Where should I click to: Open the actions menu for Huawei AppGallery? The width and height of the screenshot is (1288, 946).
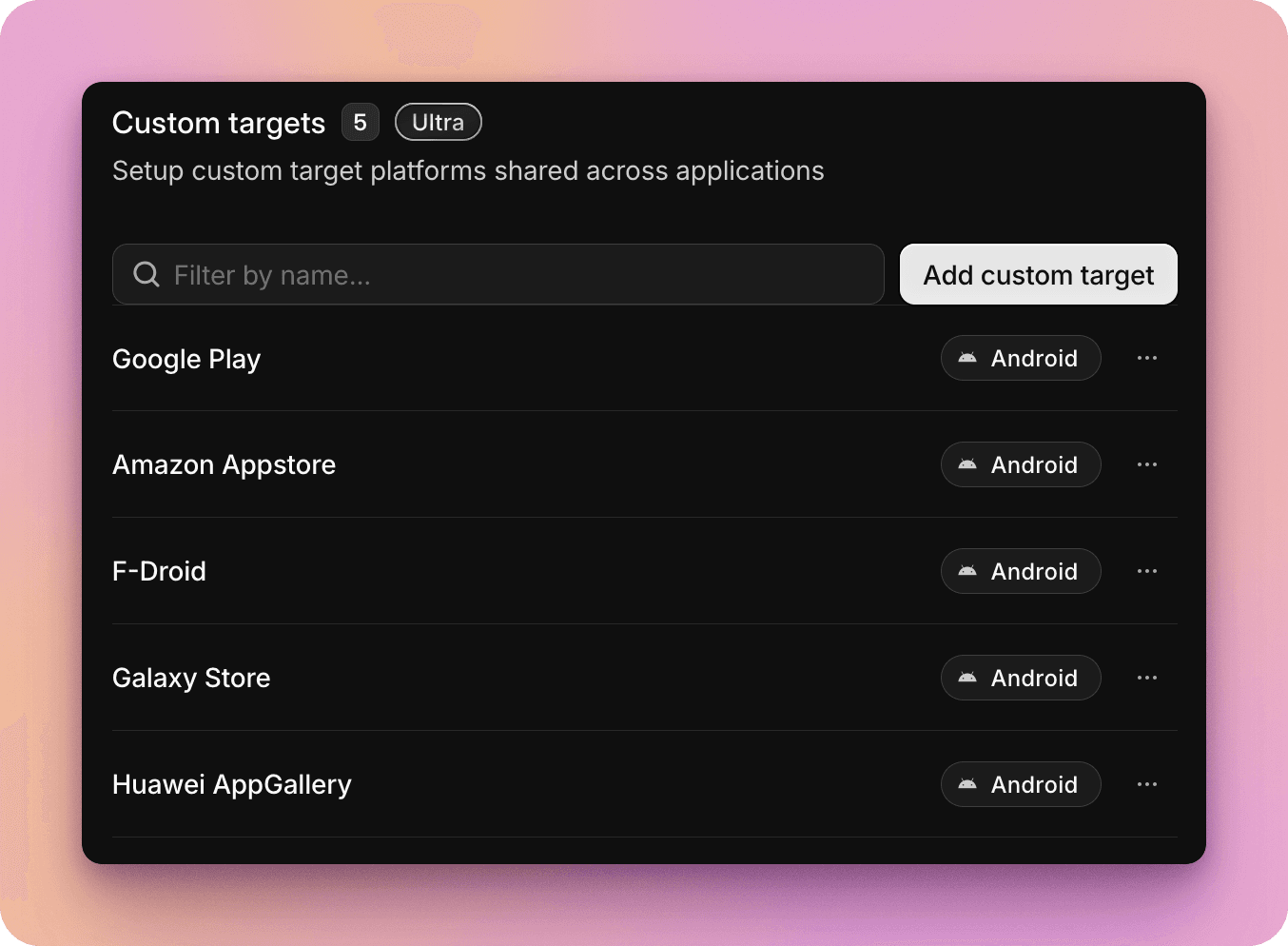(1146, 784)
